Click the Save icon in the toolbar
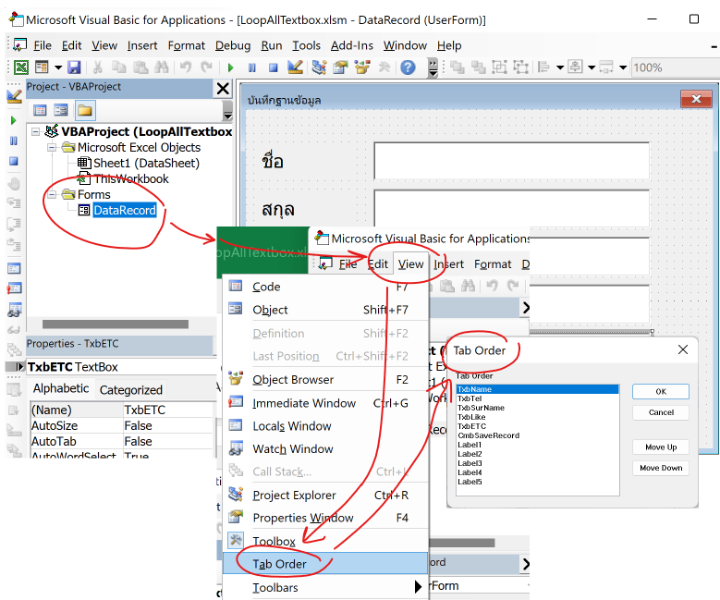 (74, 67)
